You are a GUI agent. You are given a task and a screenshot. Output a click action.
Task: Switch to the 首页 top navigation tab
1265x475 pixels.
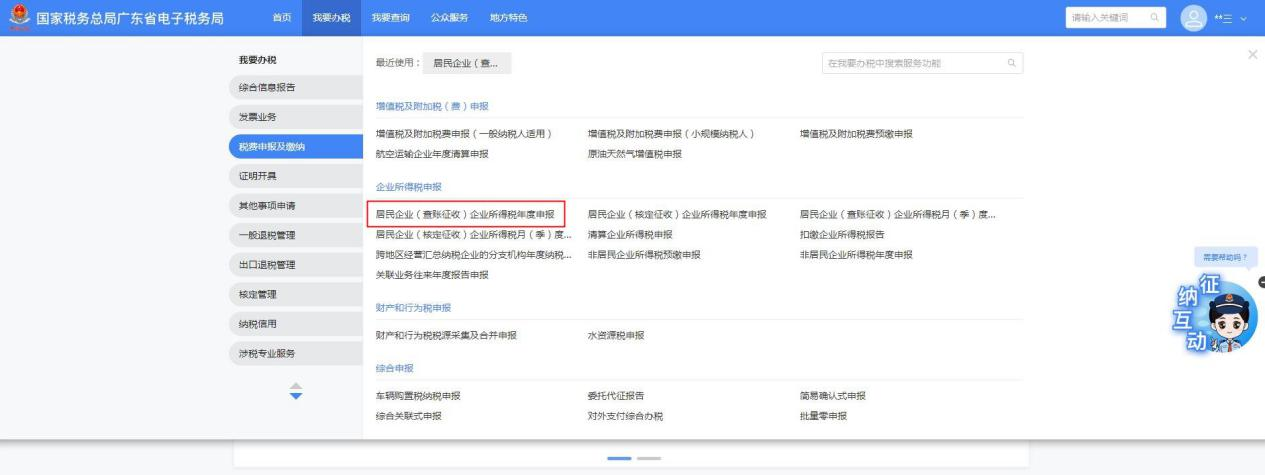(283, 18)
